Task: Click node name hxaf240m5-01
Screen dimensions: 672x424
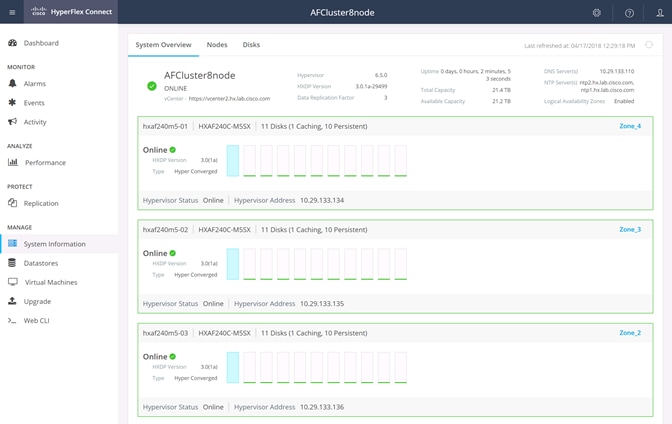Action: (x=165, y=126)
